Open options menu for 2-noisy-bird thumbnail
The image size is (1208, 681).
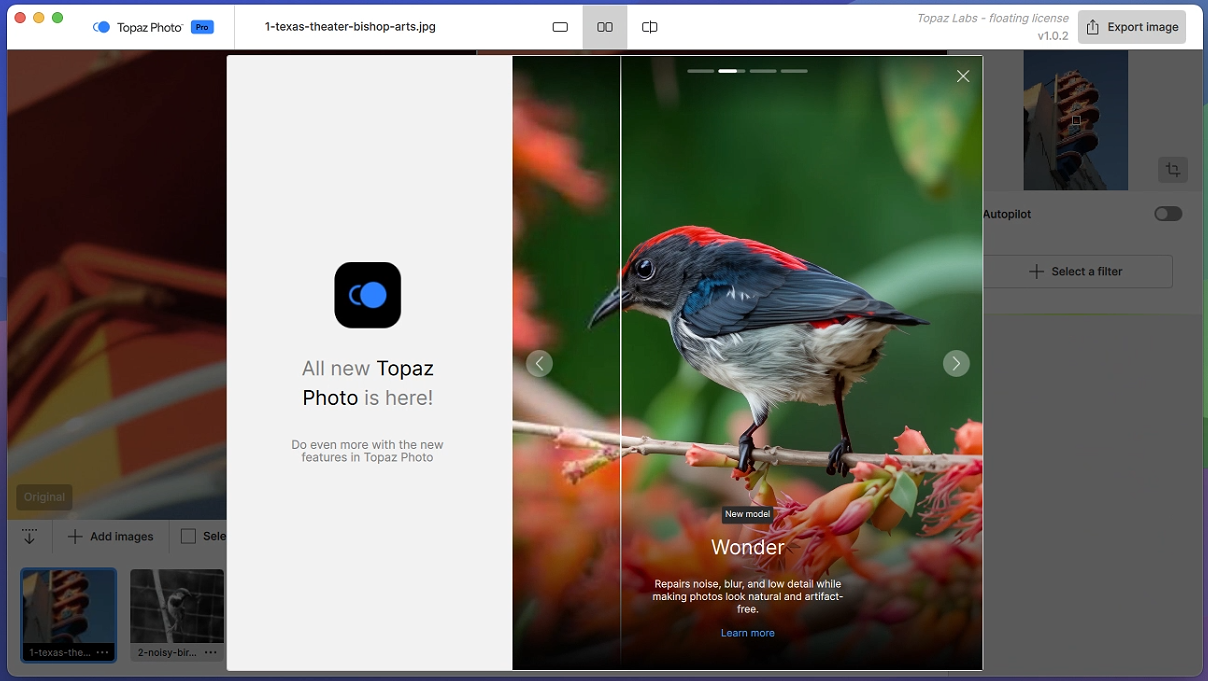click(x=210, y=652)
